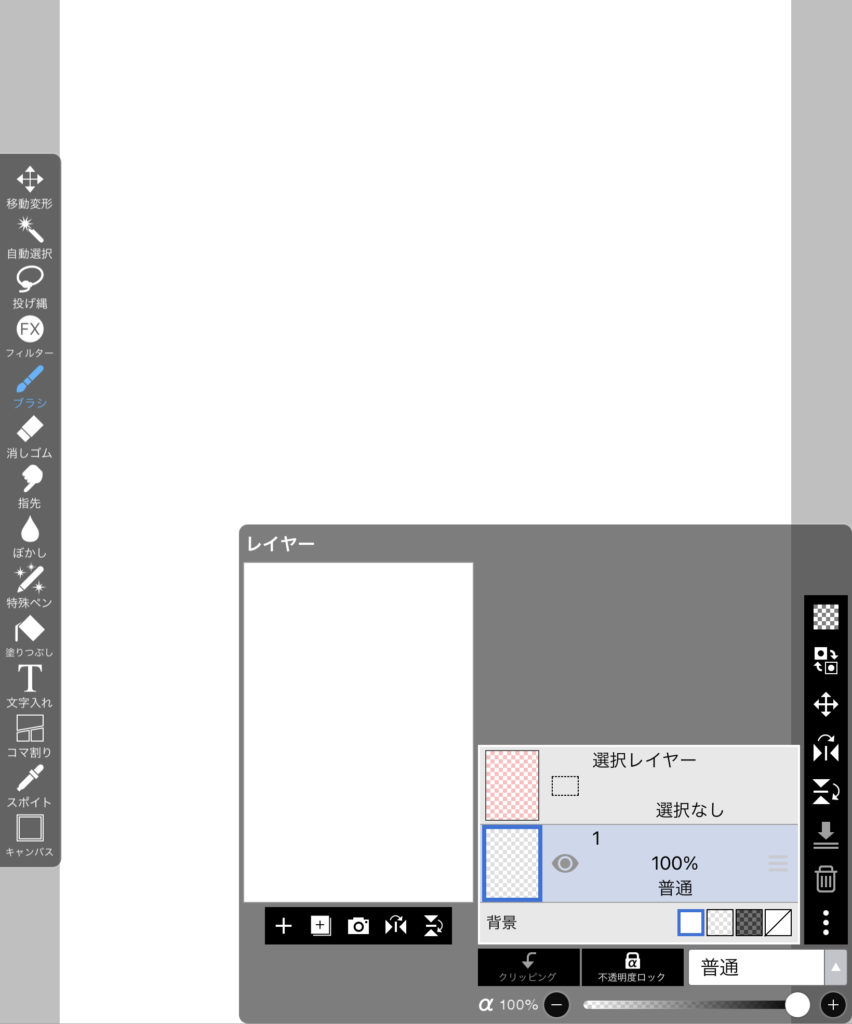Toggle クリッピング clipping for the layer
852x1024 pixels.
coord(528,967)
